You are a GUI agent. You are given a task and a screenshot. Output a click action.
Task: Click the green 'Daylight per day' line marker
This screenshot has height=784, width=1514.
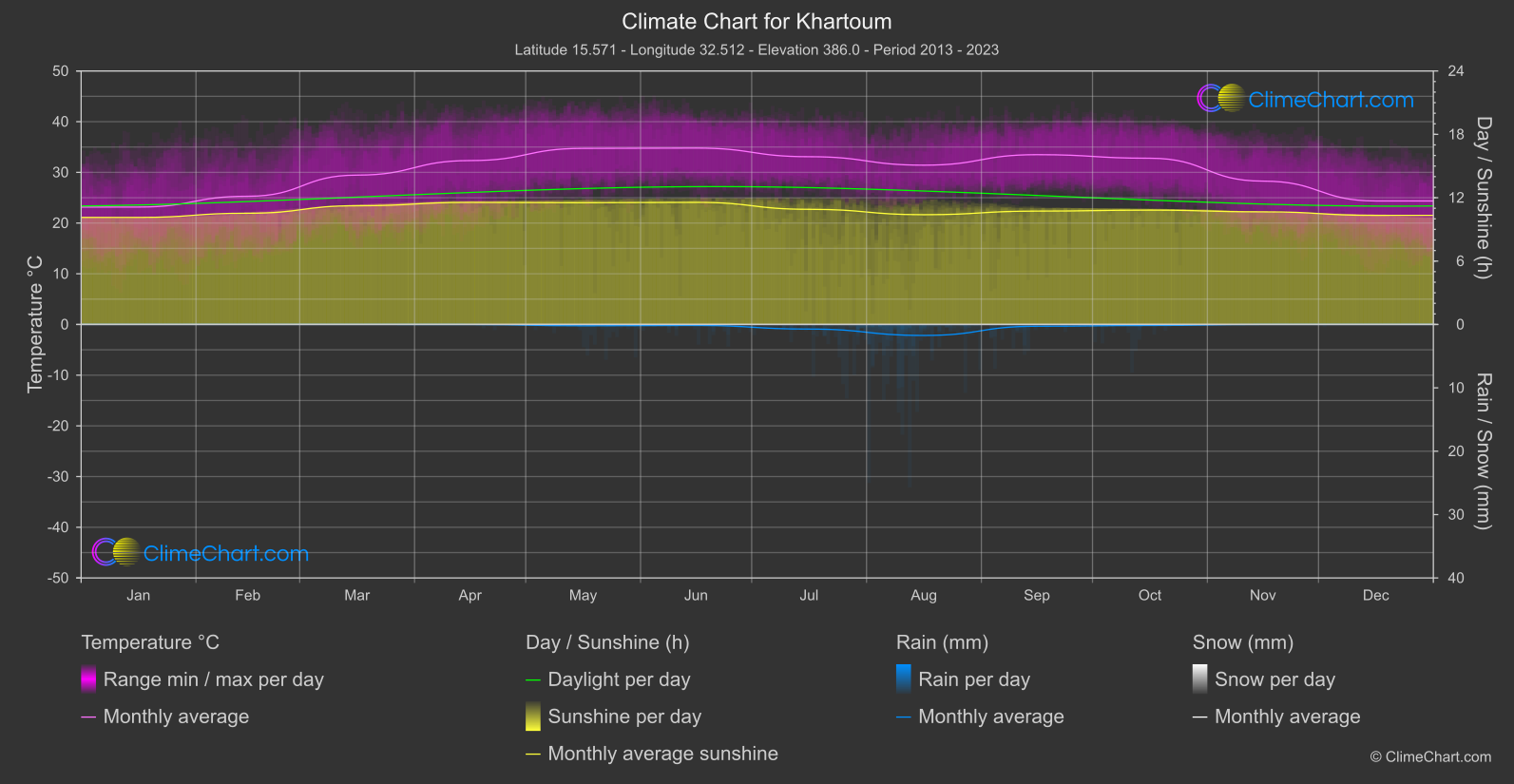tap(533, 680)
